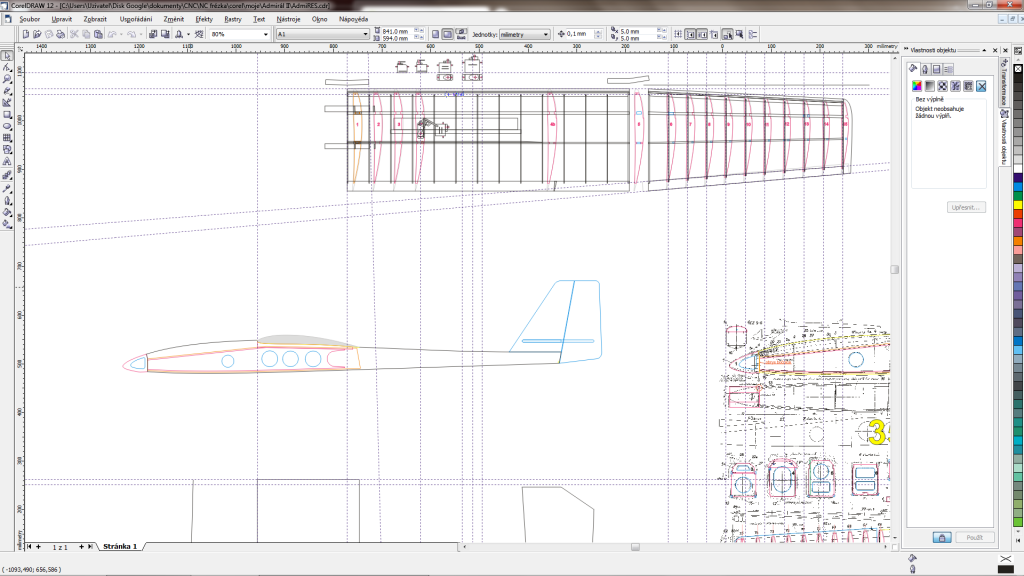Select the Zoom tool in toolbox
The height and width of the screenshot is (576, 1024).
click(7, 78)
